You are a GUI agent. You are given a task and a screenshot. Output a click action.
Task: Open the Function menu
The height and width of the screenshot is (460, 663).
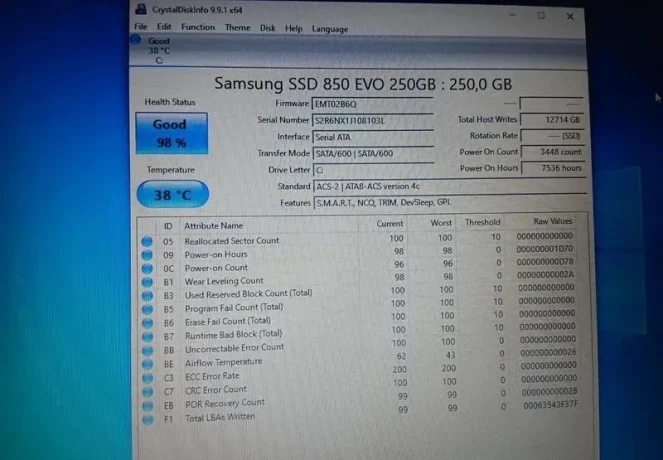click(x=198, y=27)
